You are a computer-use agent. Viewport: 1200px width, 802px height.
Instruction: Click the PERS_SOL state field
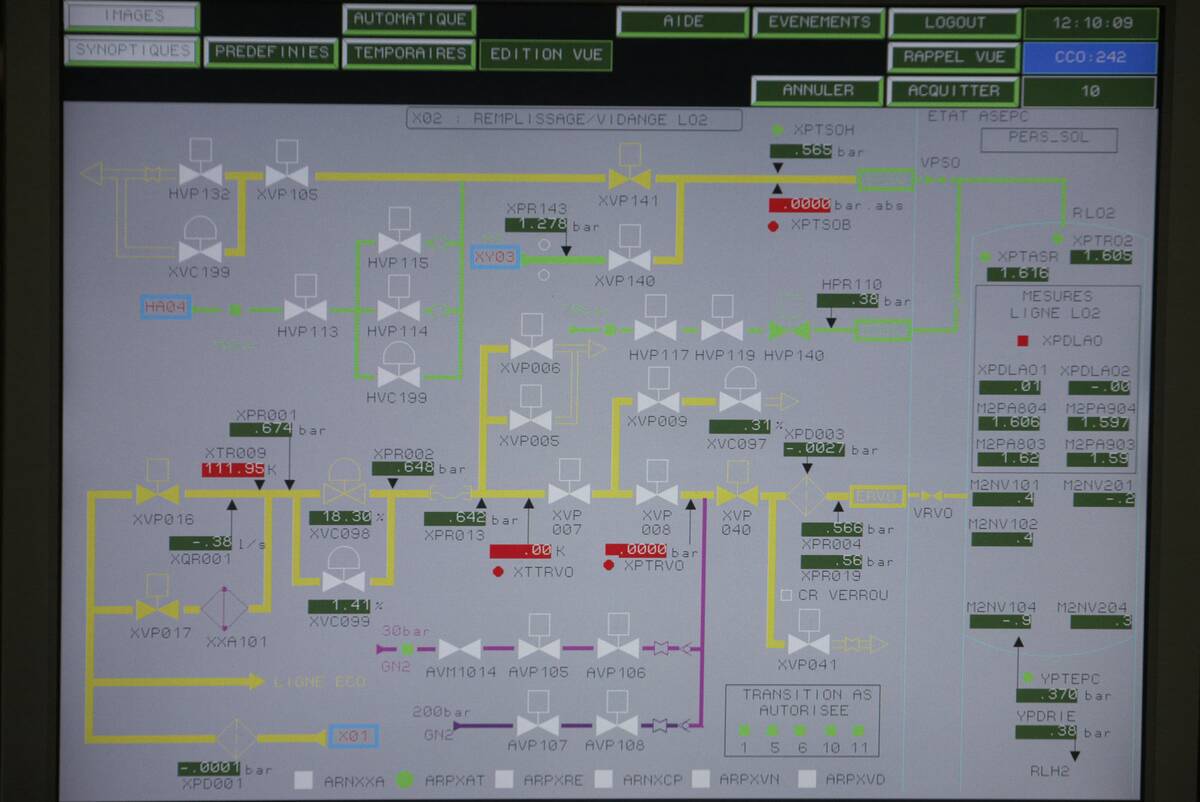[1047, 138]
